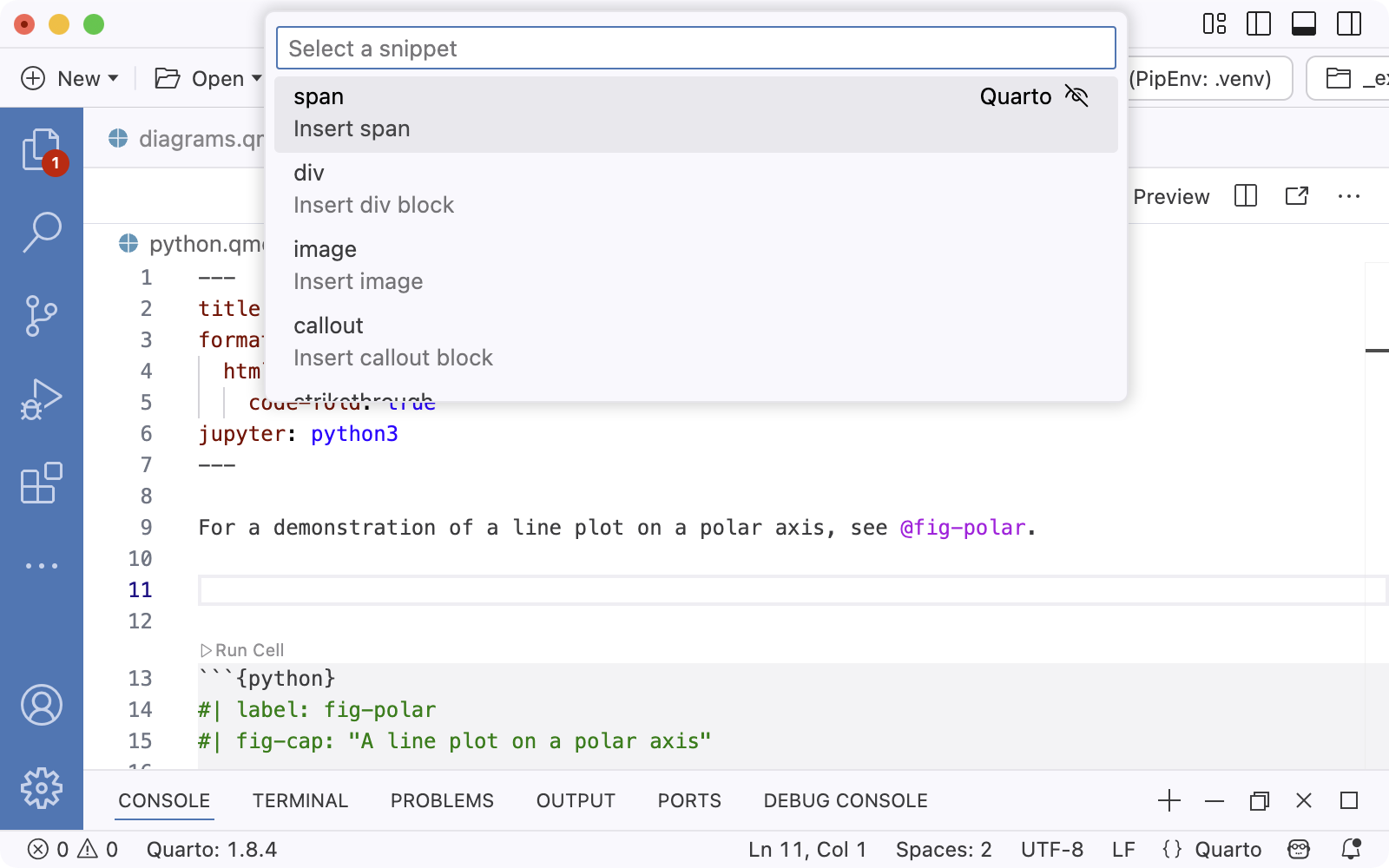Screen dimensions: 1389x868
Task: Toggle the secondary side bar
Action: coord(1347,24)
